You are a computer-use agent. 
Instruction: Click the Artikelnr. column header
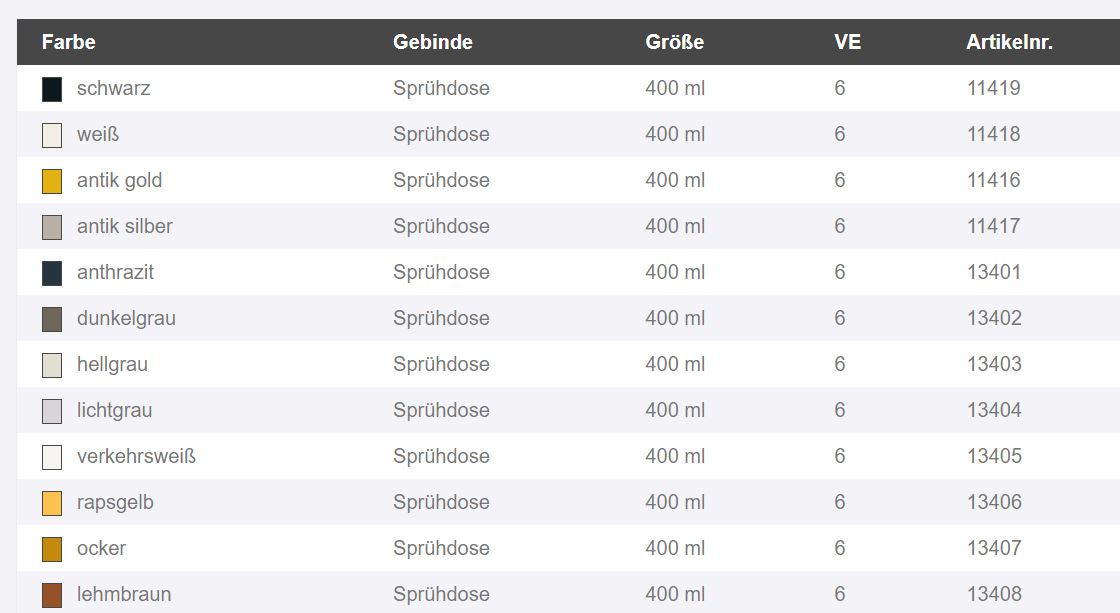1009,42
